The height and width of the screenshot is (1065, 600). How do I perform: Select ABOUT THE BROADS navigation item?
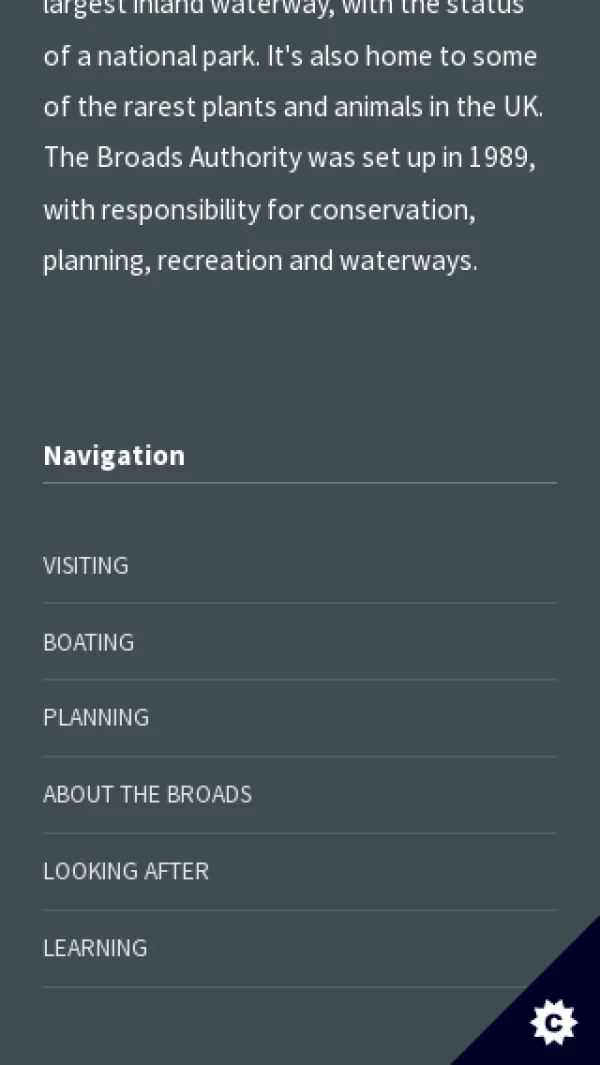[147, 795]
